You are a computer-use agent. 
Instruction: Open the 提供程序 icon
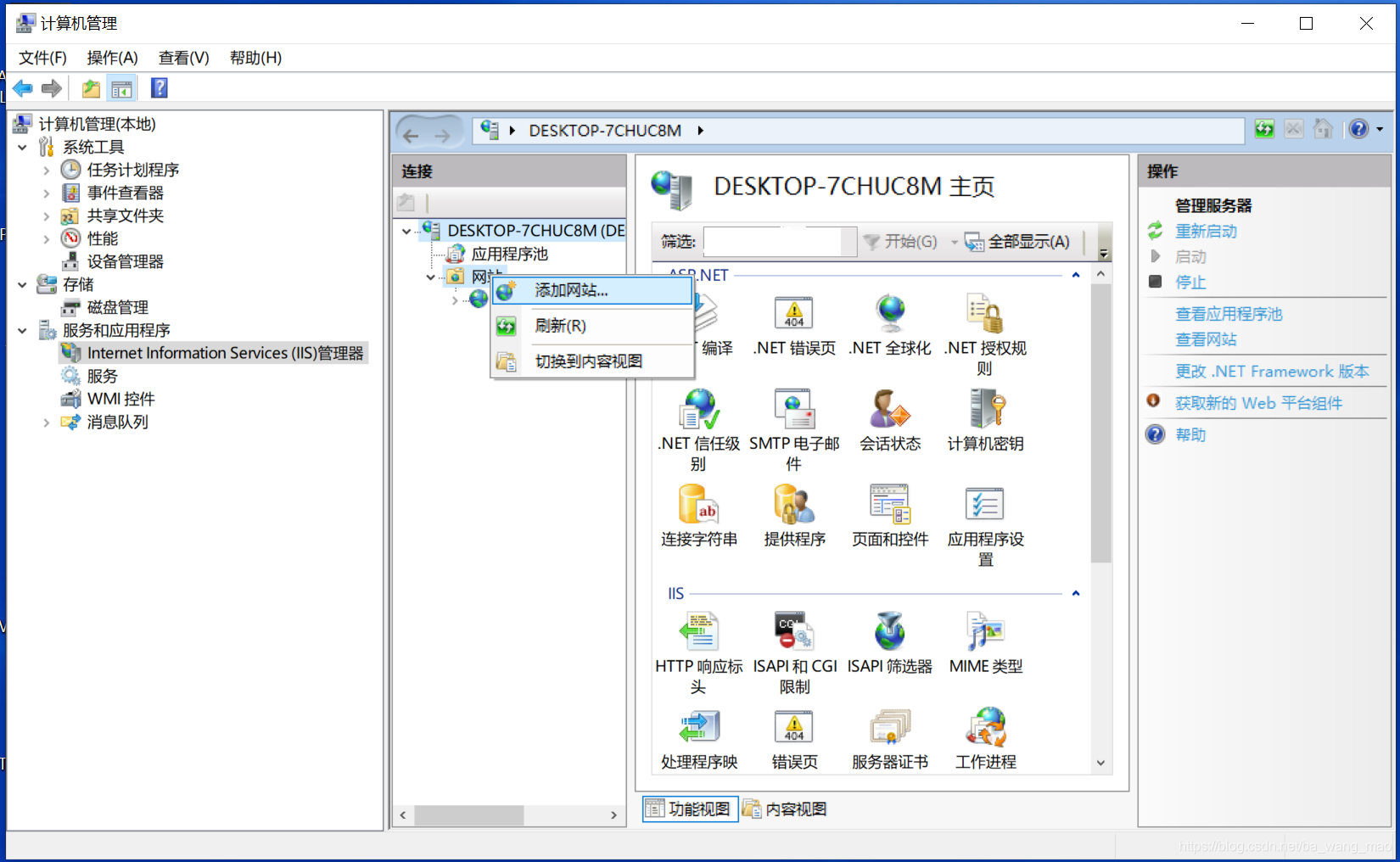point(794,504)
